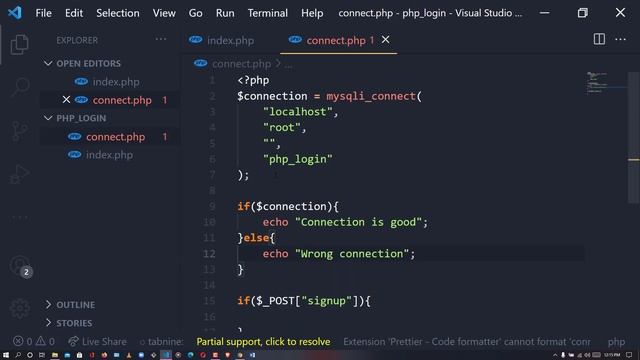Image resolution: width=640 pixels, height=360 pixels.
Task: Close connect.php in Open Editors list
Action: (66, 100)
